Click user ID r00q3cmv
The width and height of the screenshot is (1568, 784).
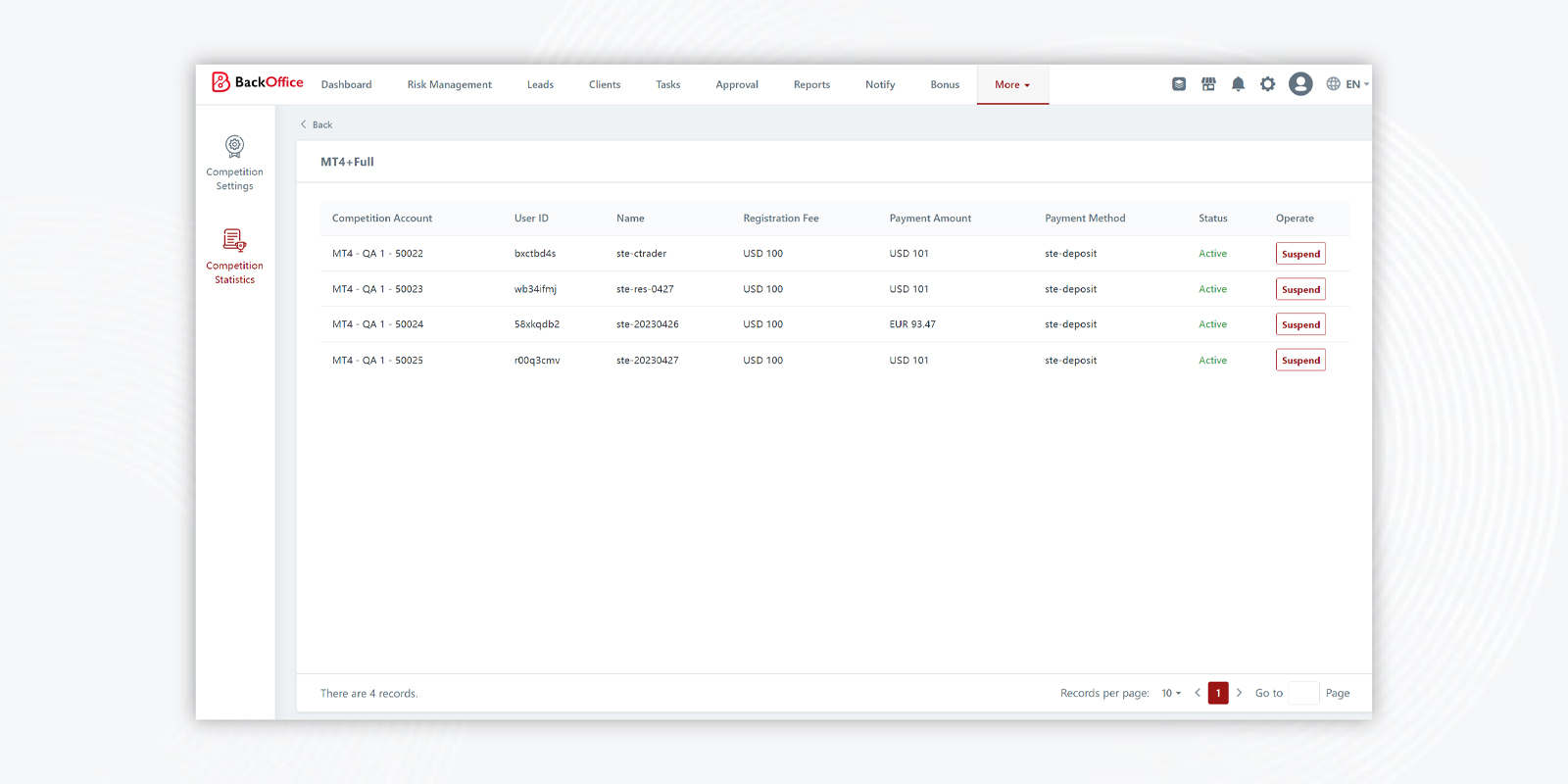pyautogui.click(x=537, y=361)
